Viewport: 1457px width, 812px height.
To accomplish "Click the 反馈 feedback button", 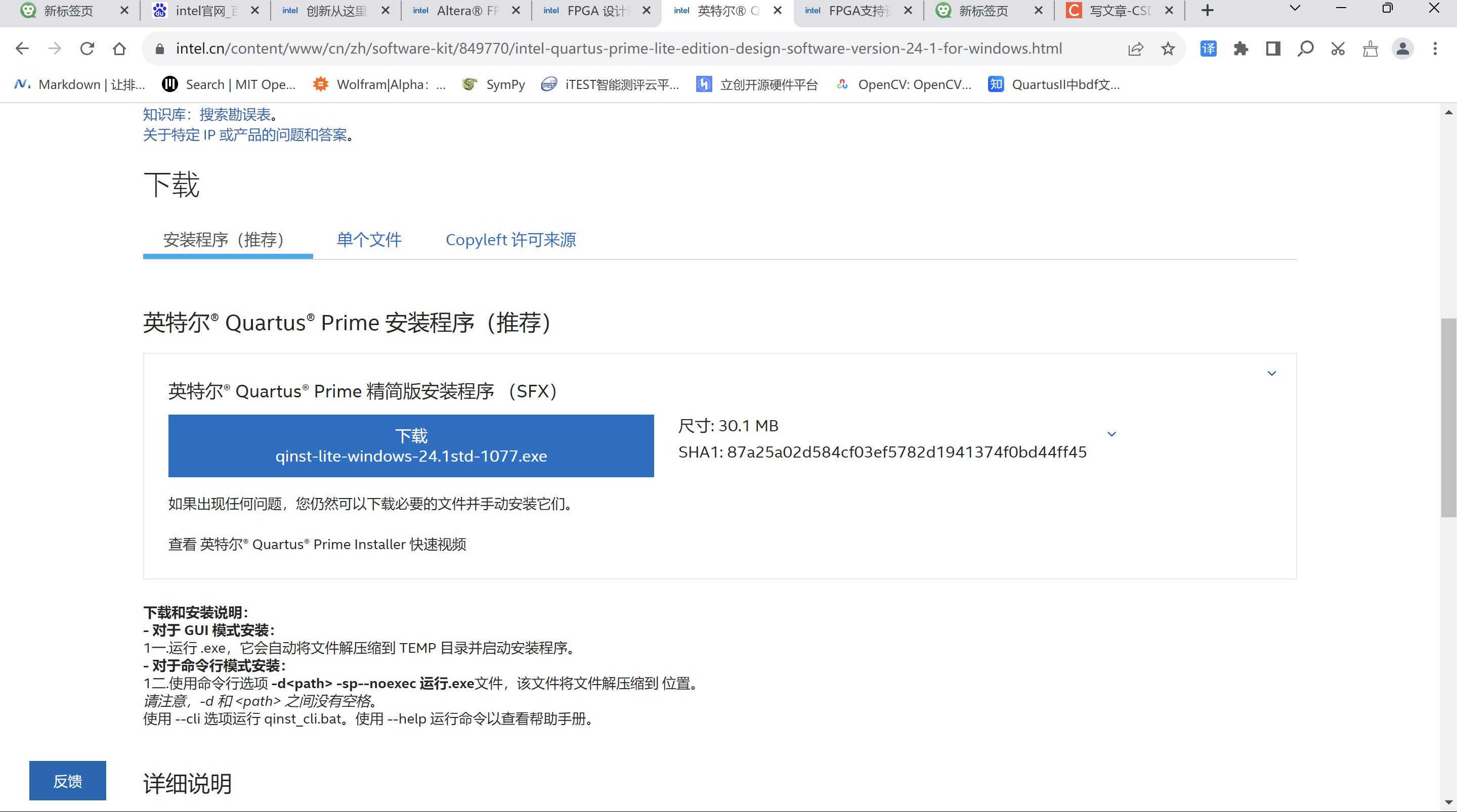I will click(67, 780).
